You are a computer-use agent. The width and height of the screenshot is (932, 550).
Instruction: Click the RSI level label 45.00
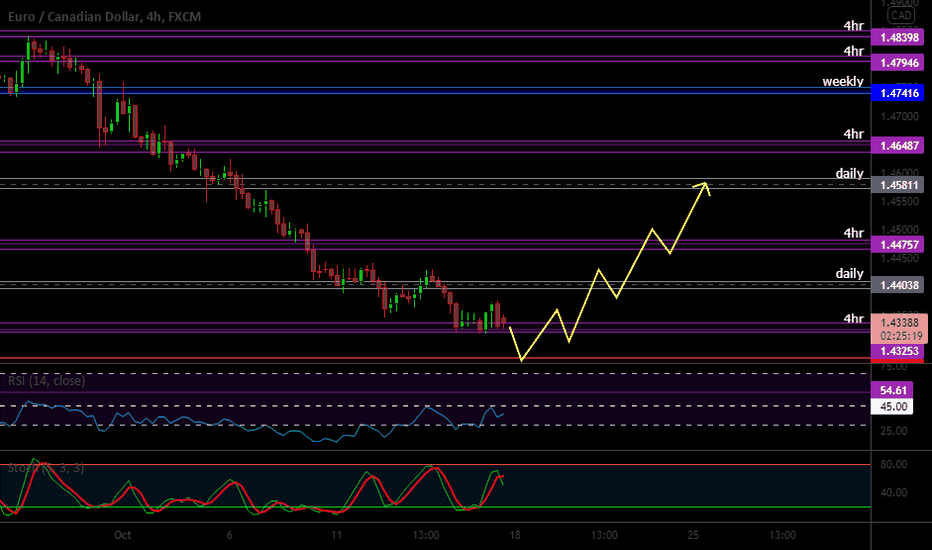click(893, 407)
